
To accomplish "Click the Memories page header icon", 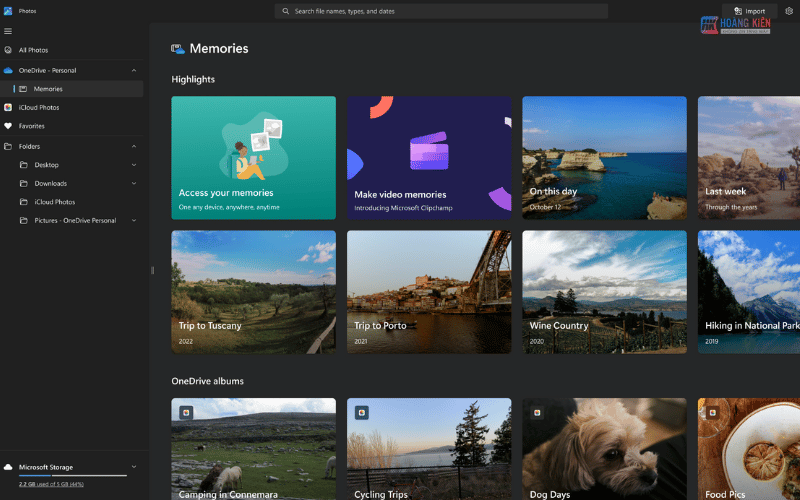I will pyautogui.click(x=178, y=49).
